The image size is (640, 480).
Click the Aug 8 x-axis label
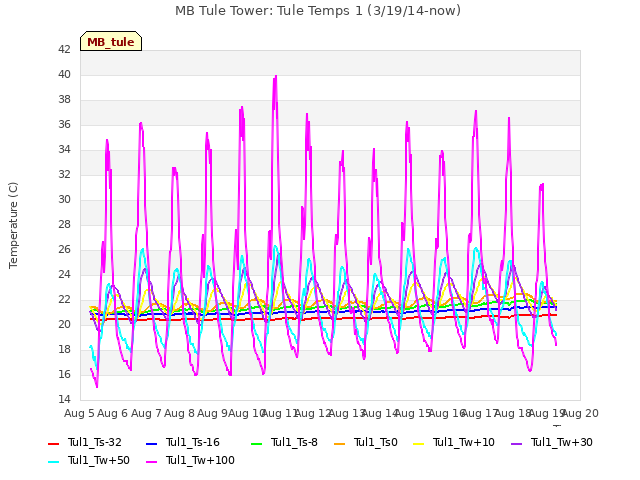pyautogui.click(x=179, y=413)
